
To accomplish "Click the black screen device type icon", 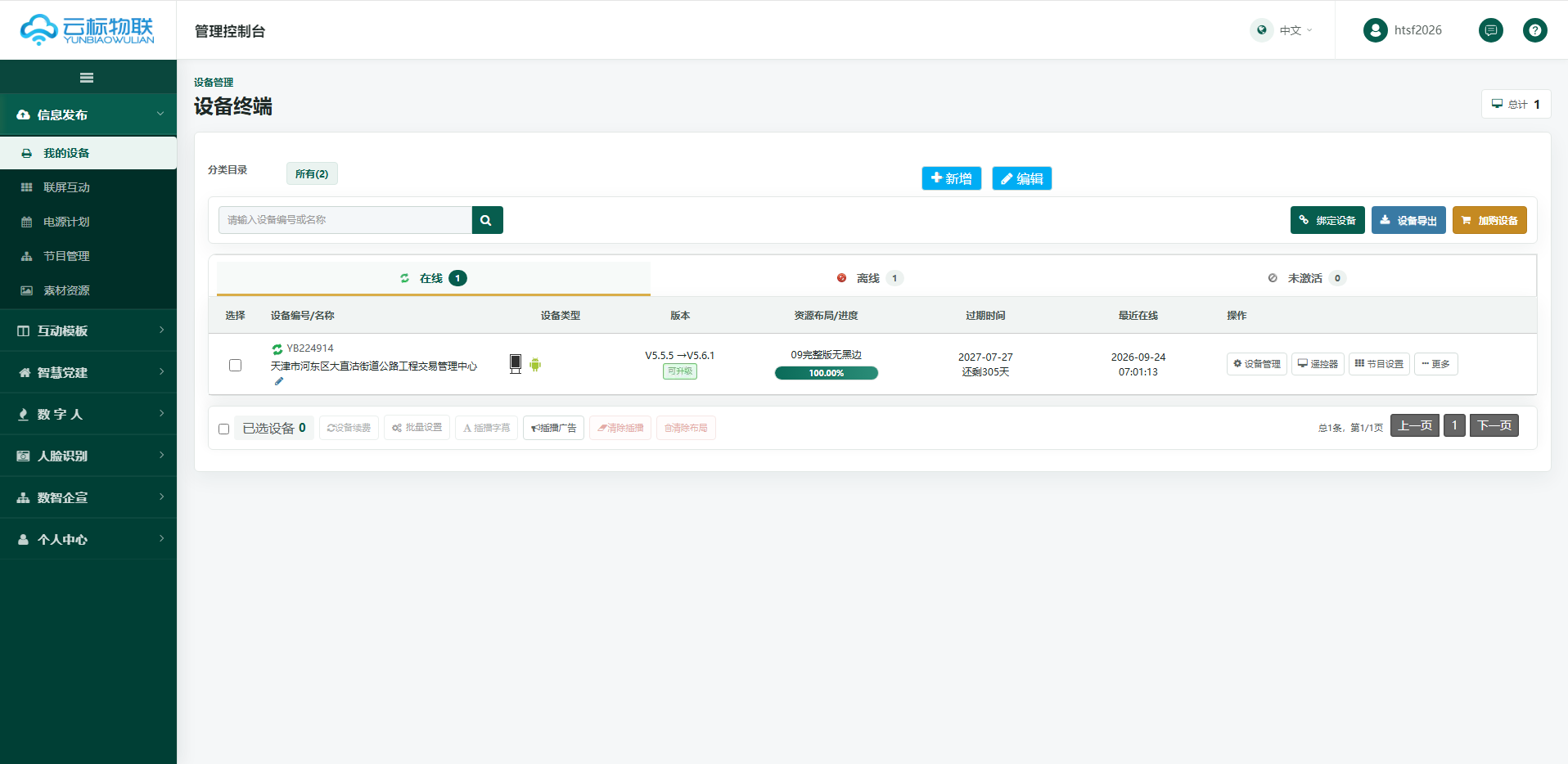I will 516,364.
